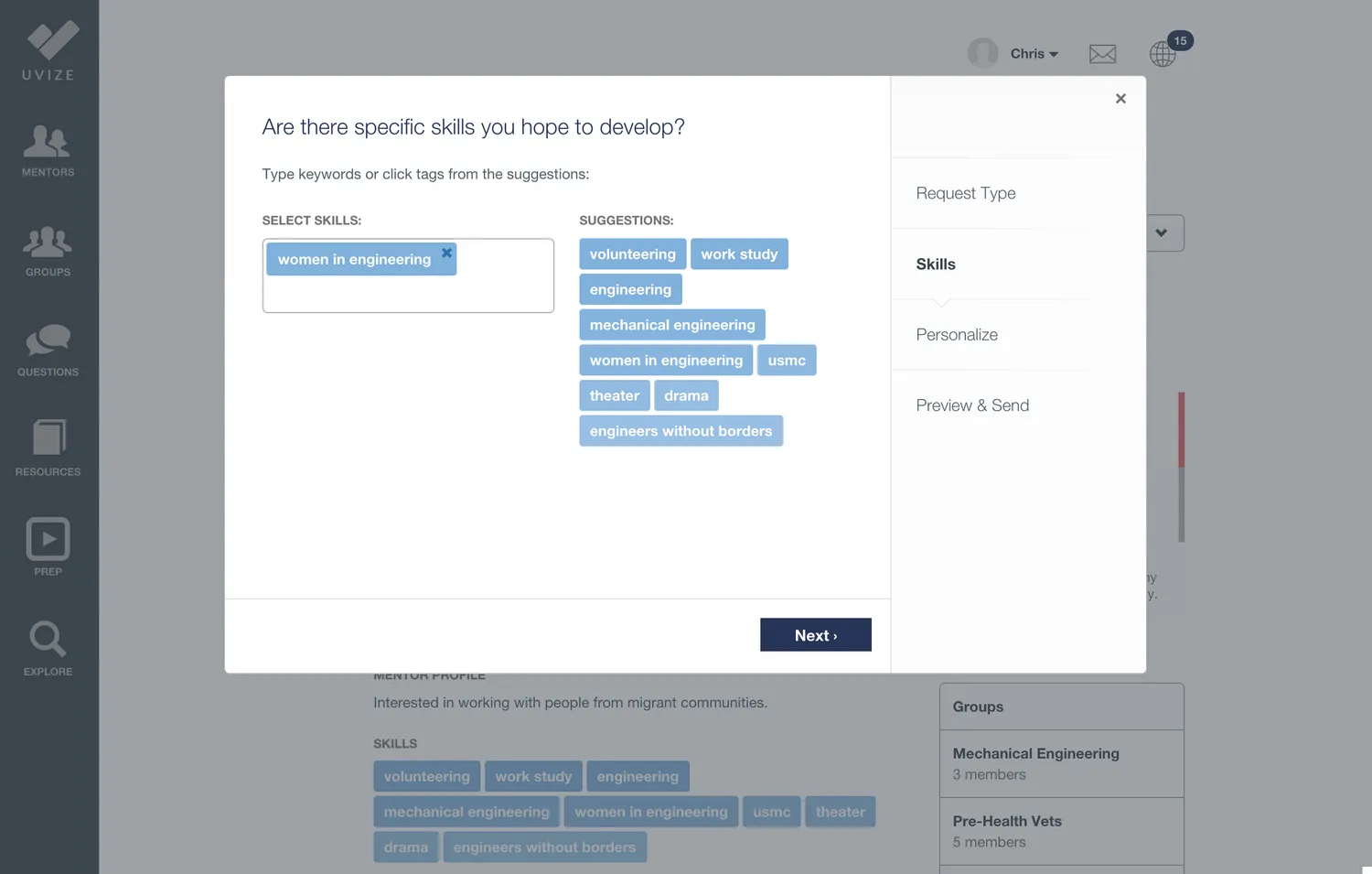Screen dimensions: 1372x874
Task: Click inside the Select Skills input box
Action: [x=407, y=295]
